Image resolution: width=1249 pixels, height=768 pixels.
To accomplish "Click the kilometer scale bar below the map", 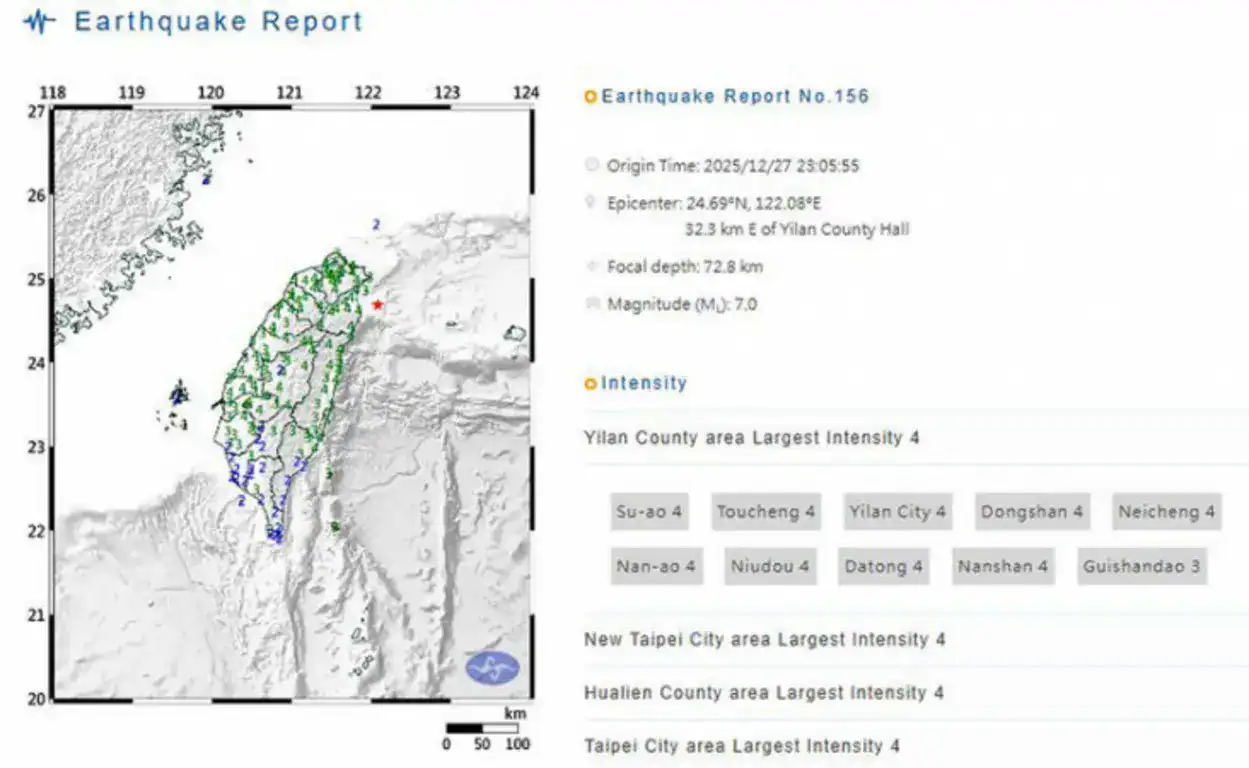I will tap(483, 726).
